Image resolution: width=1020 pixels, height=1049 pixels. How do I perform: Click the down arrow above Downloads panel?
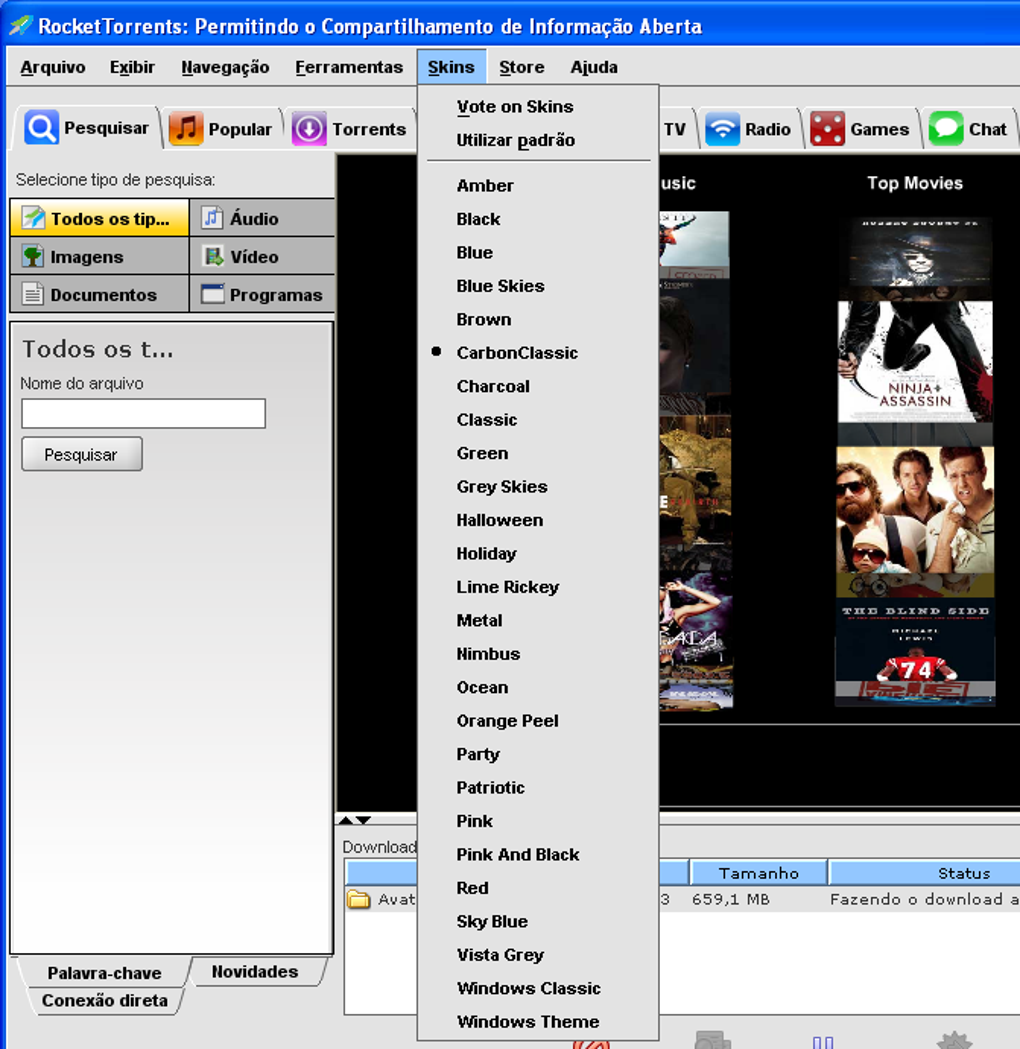tap(363, 820)
